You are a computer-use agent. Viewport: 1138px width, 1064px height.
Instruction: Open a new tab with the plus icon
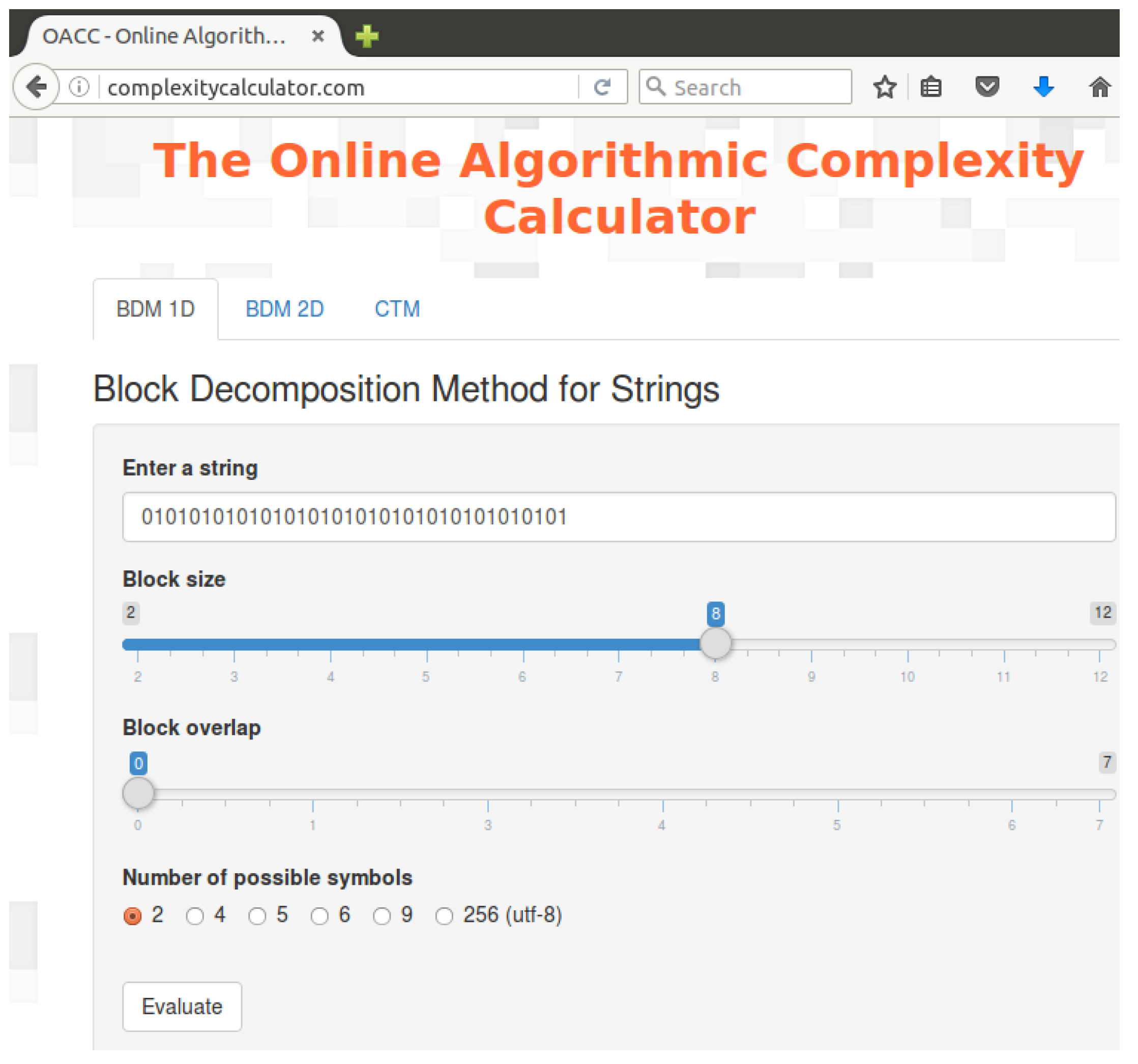367,37
